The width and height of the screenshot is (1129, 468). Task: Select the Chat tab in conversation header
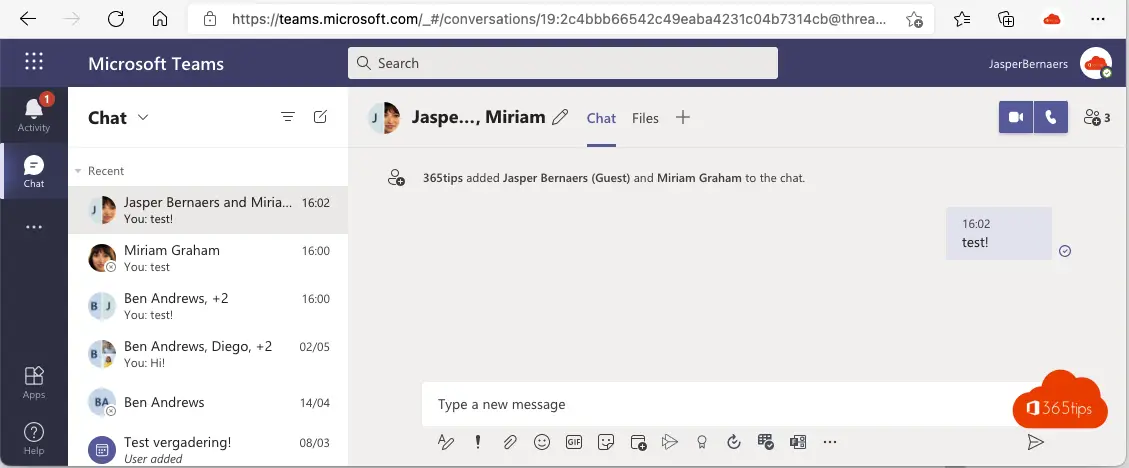point(601,118)
